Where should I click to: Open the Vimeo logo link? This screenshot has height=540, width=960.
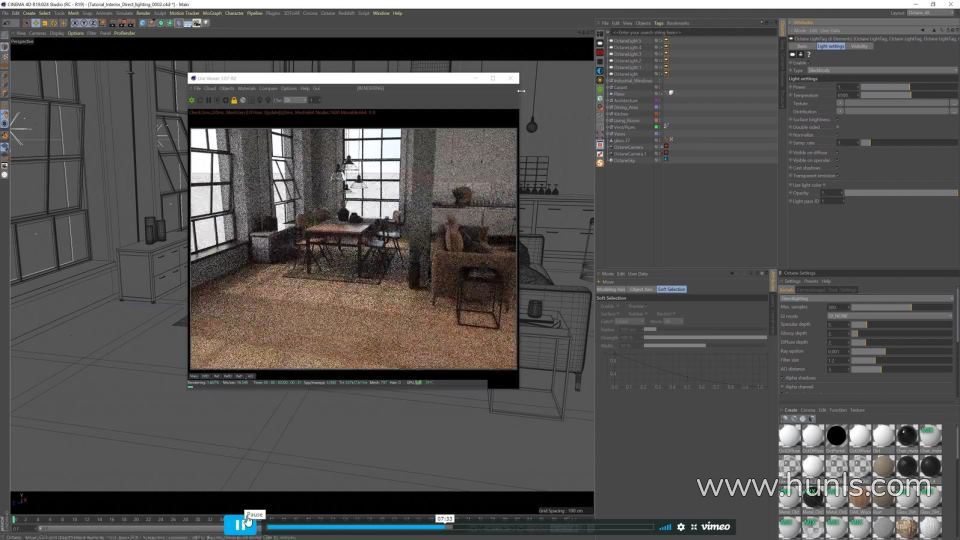[715, 527]
